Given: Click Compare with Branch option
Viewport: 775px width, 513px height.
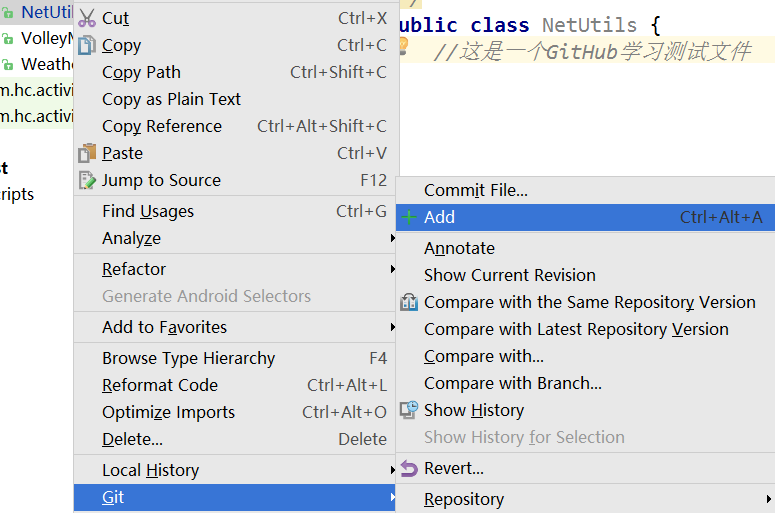Looking at the screenshot, I should tap(512, 383).
